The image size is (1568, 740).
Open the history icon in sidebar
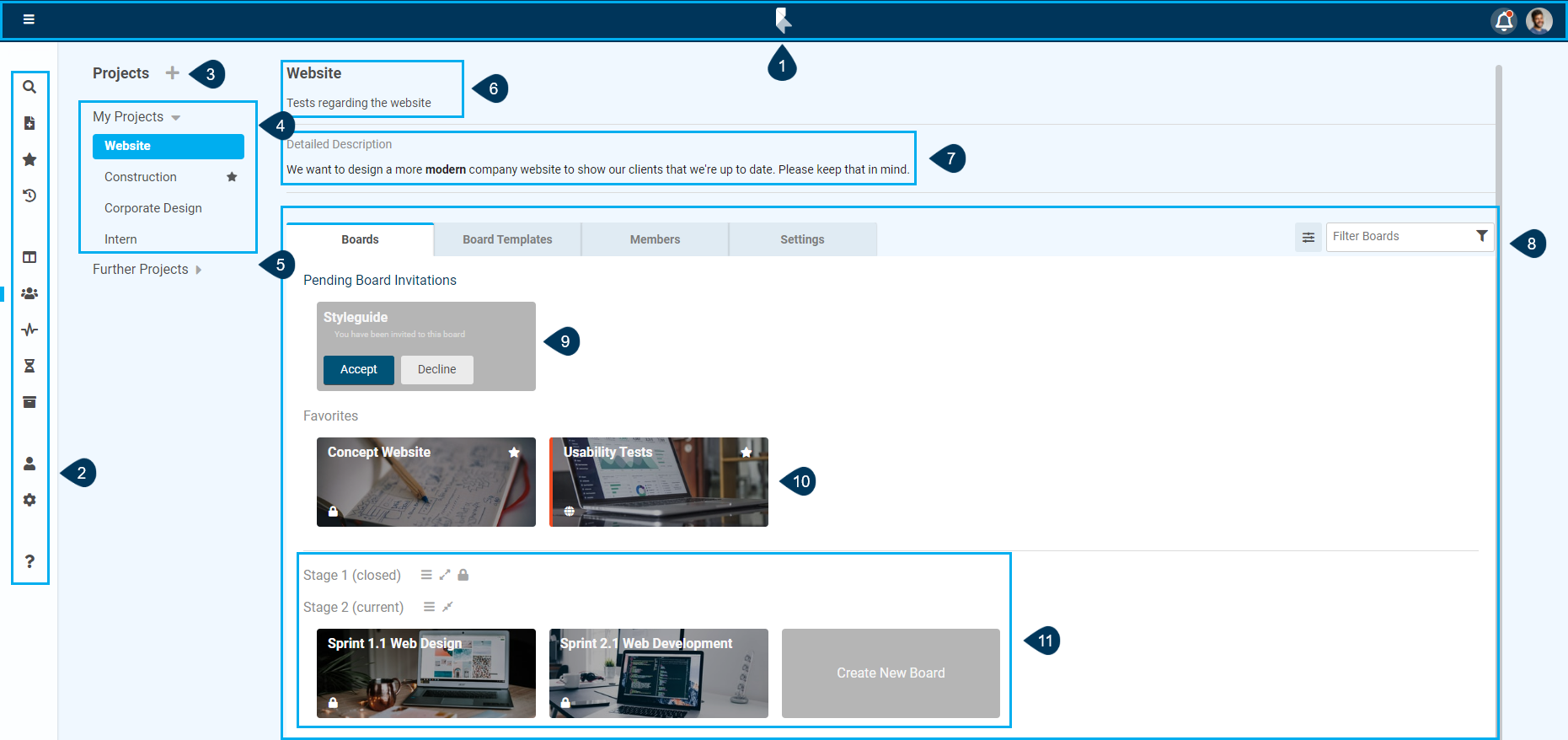[29, 196]
